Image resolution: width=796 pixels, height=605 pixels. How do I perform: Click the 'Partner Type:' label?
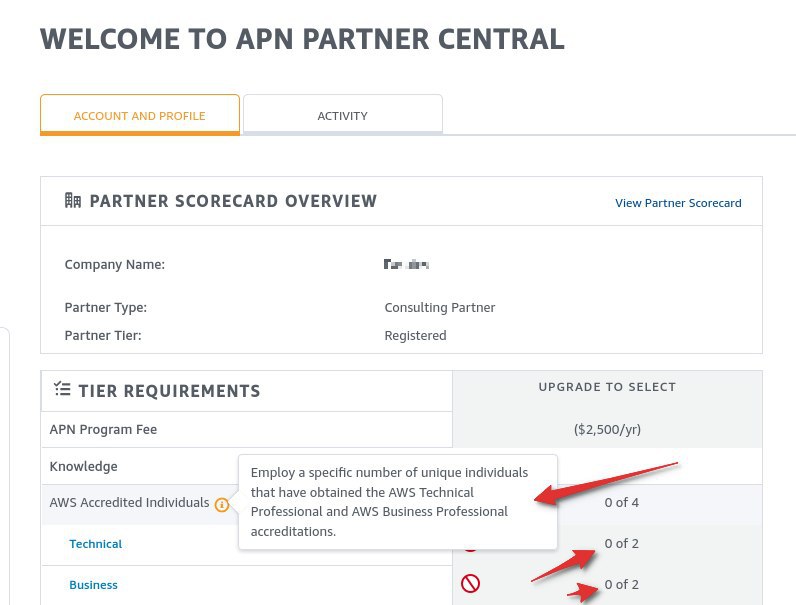(106, 308)
